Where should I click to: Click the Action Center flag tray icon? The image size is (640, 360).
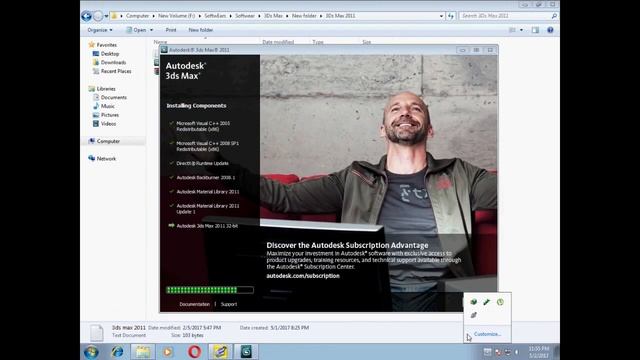coord(498,351)
